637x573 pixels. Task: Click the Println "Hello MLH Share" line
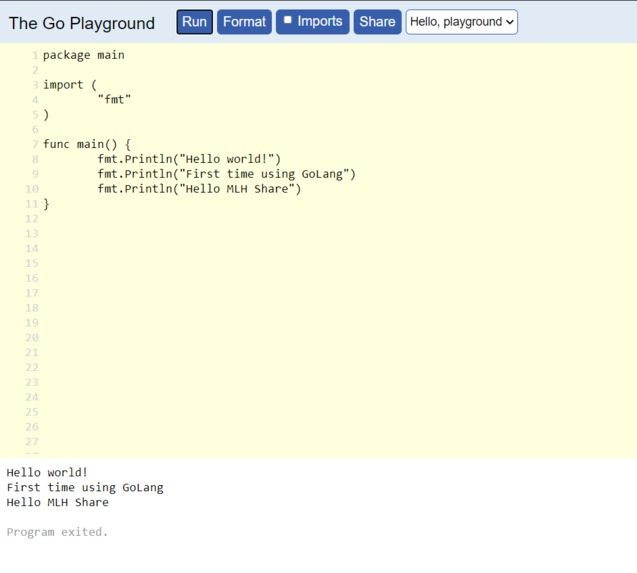point(199,189)
